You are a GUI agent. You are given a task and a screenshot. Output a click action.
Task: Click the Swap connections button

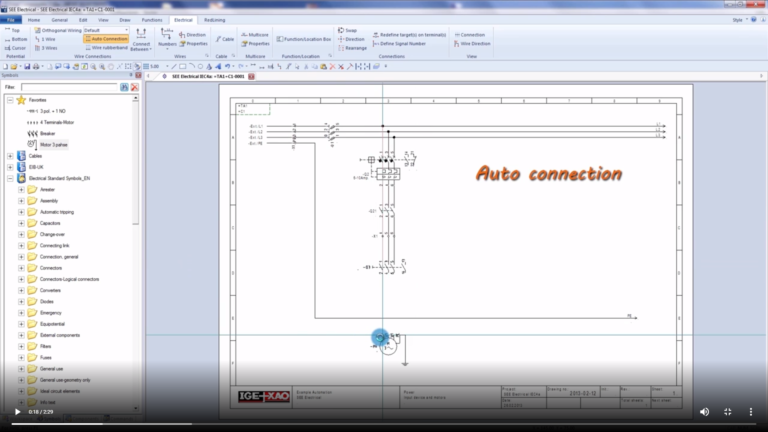[x=347, y=30]
